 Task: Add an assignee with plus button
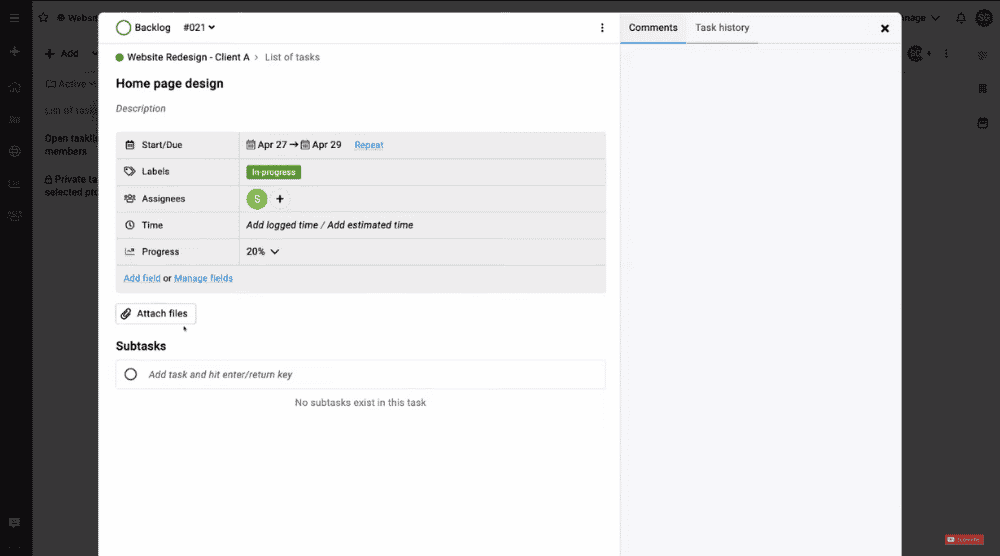pyautogui.click(x=279, y=199)
